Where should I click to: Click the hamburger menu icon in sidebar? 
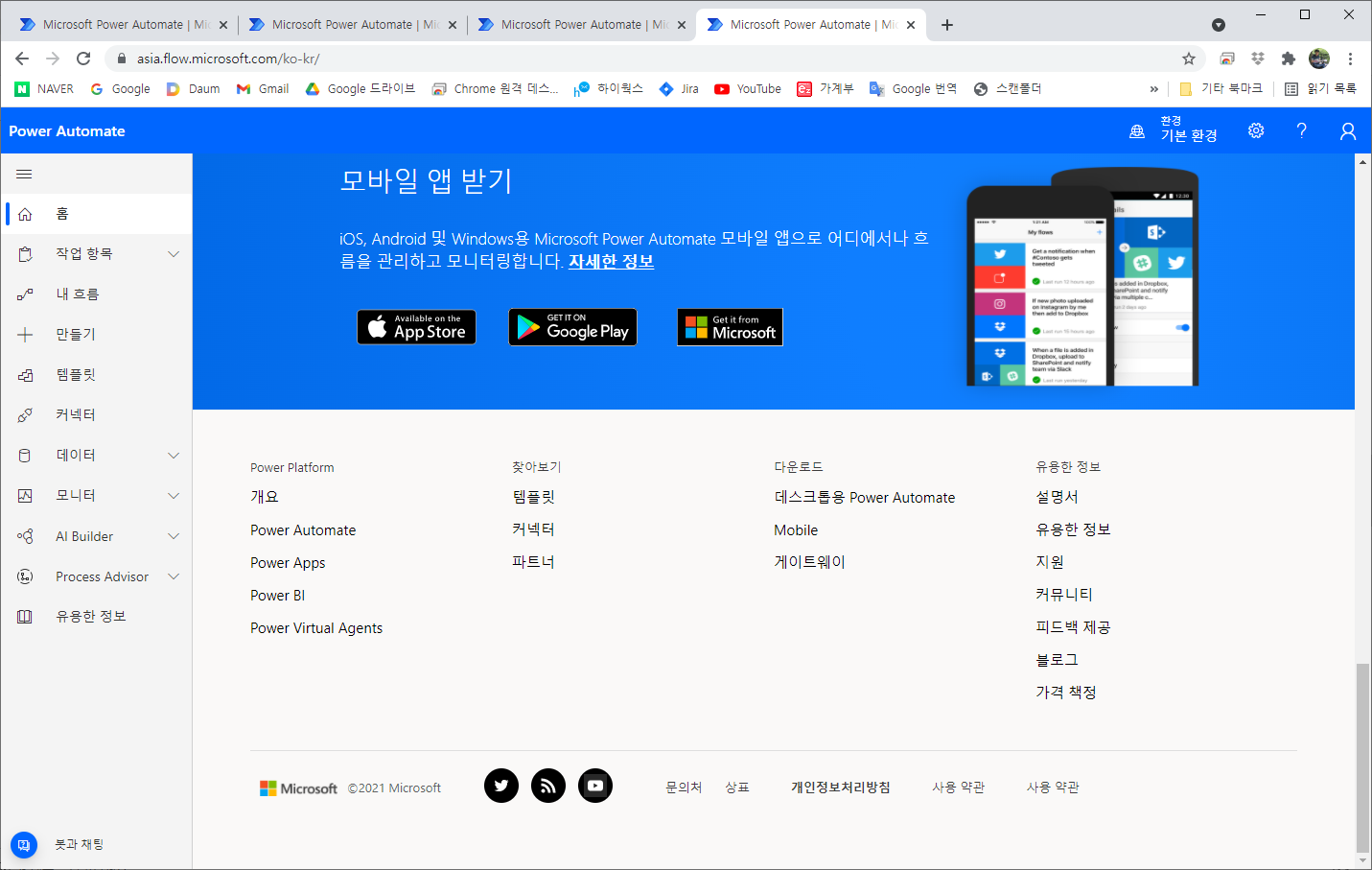tap(24, 174)
